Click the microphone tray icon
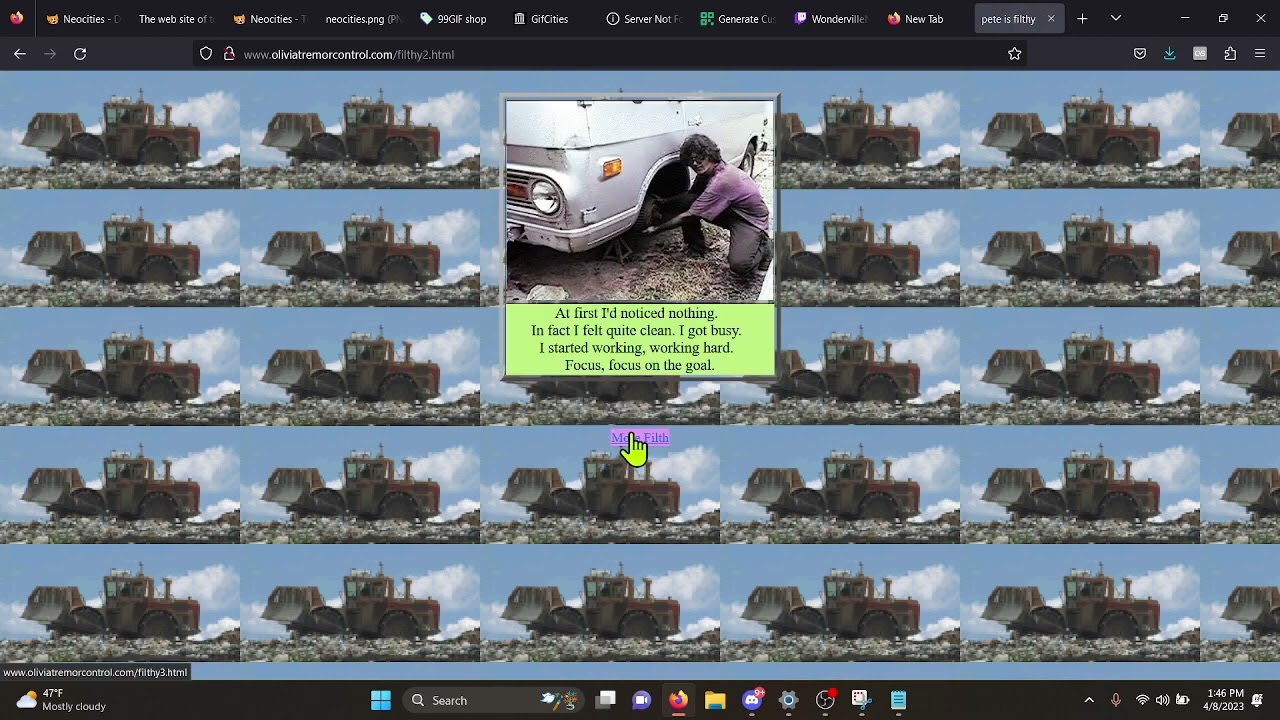Screen dimensions: 1280x720 pos(1116,700)
